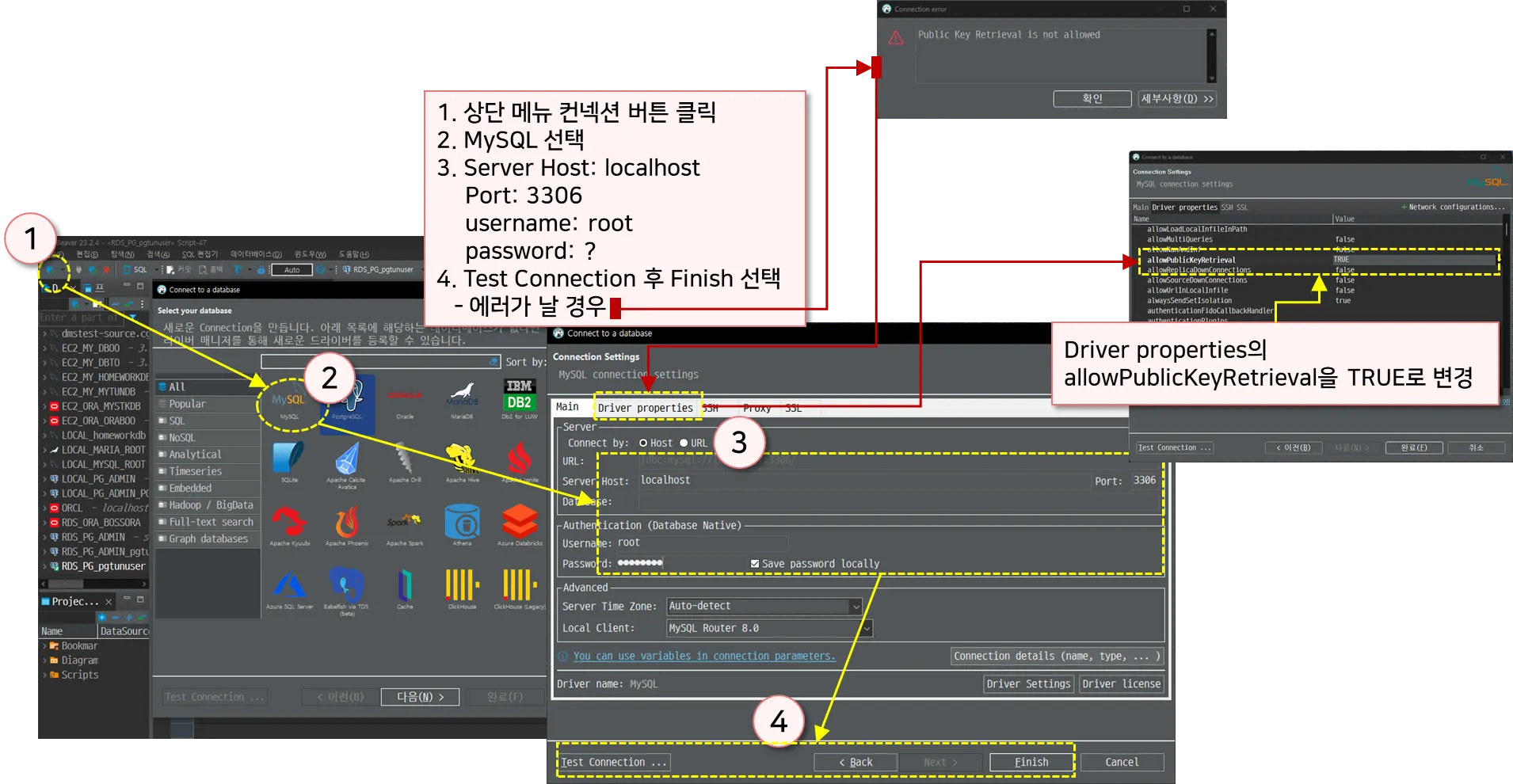1513x784 pixels.
Task: Open Driver Settings
Action: click(1028, 684)
